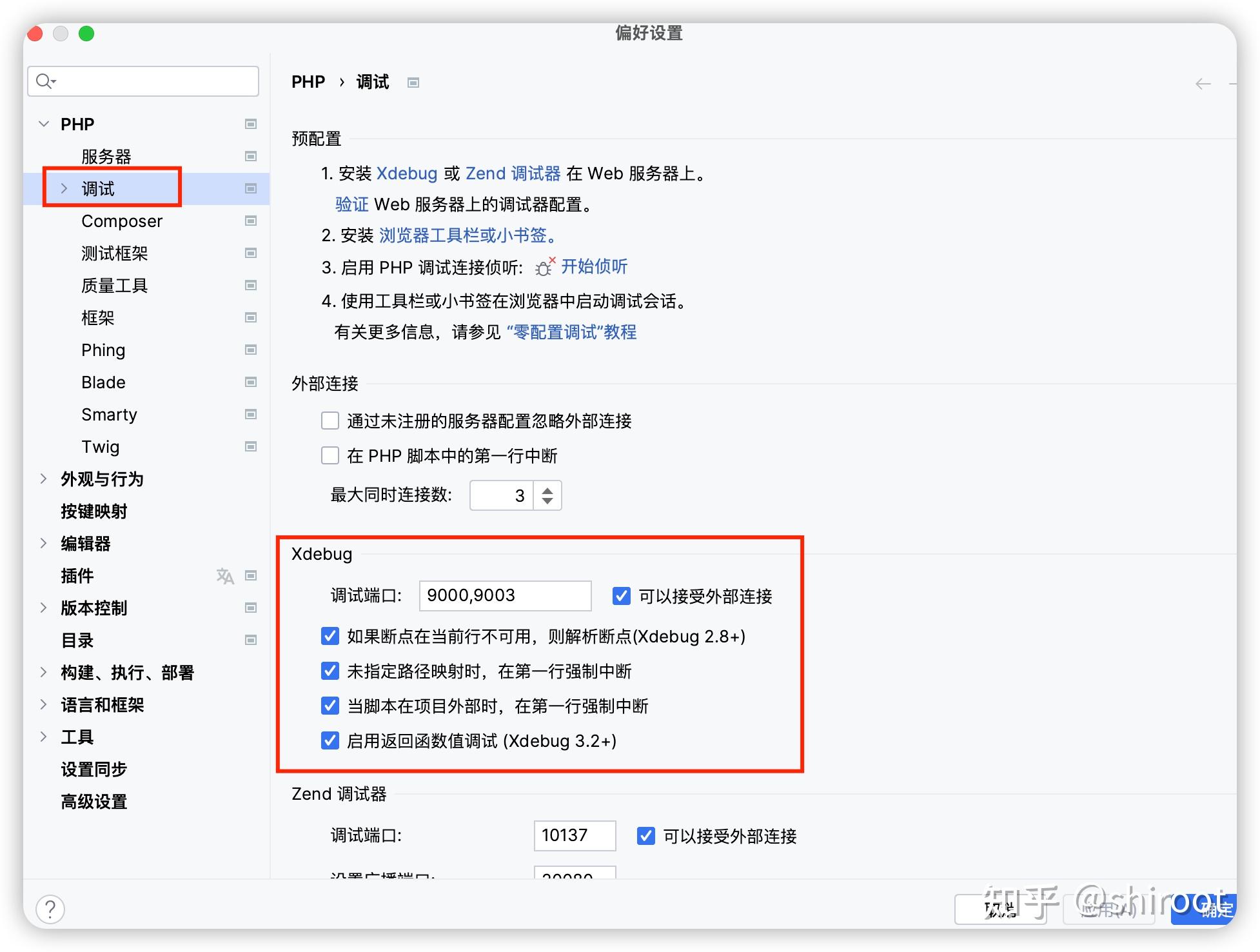Screen dimensions: 1260x952
Task: Select 服务器 in the settings tree
Action: (x=106, y=156)
